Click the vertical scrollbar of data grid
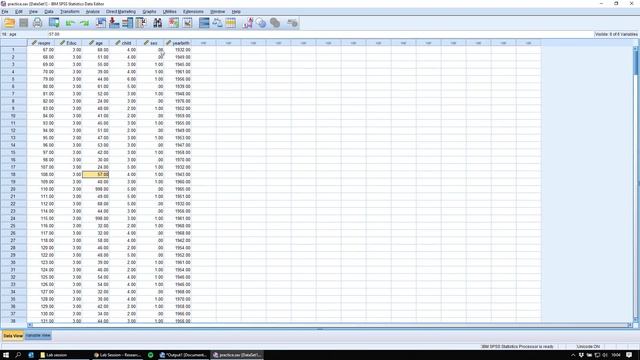The image size is (640, 360). (636, 184)
